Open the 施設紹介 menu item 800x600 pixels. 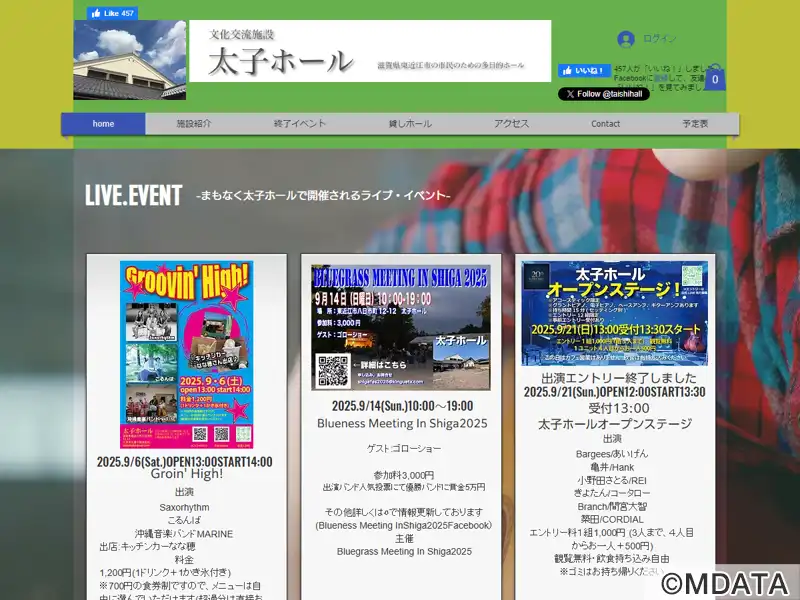point(194,124)
